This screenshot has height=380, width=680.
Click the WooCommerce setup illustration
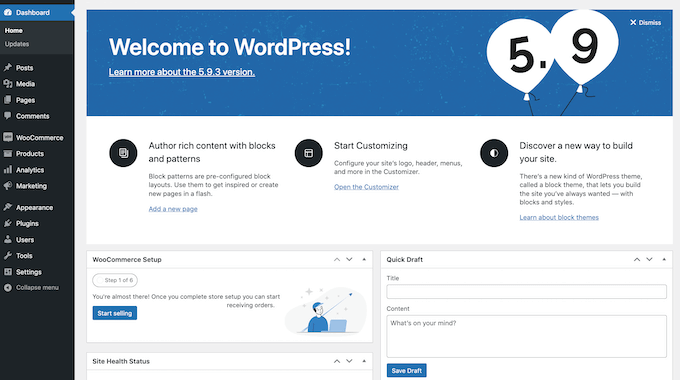(x=325, y=311)
